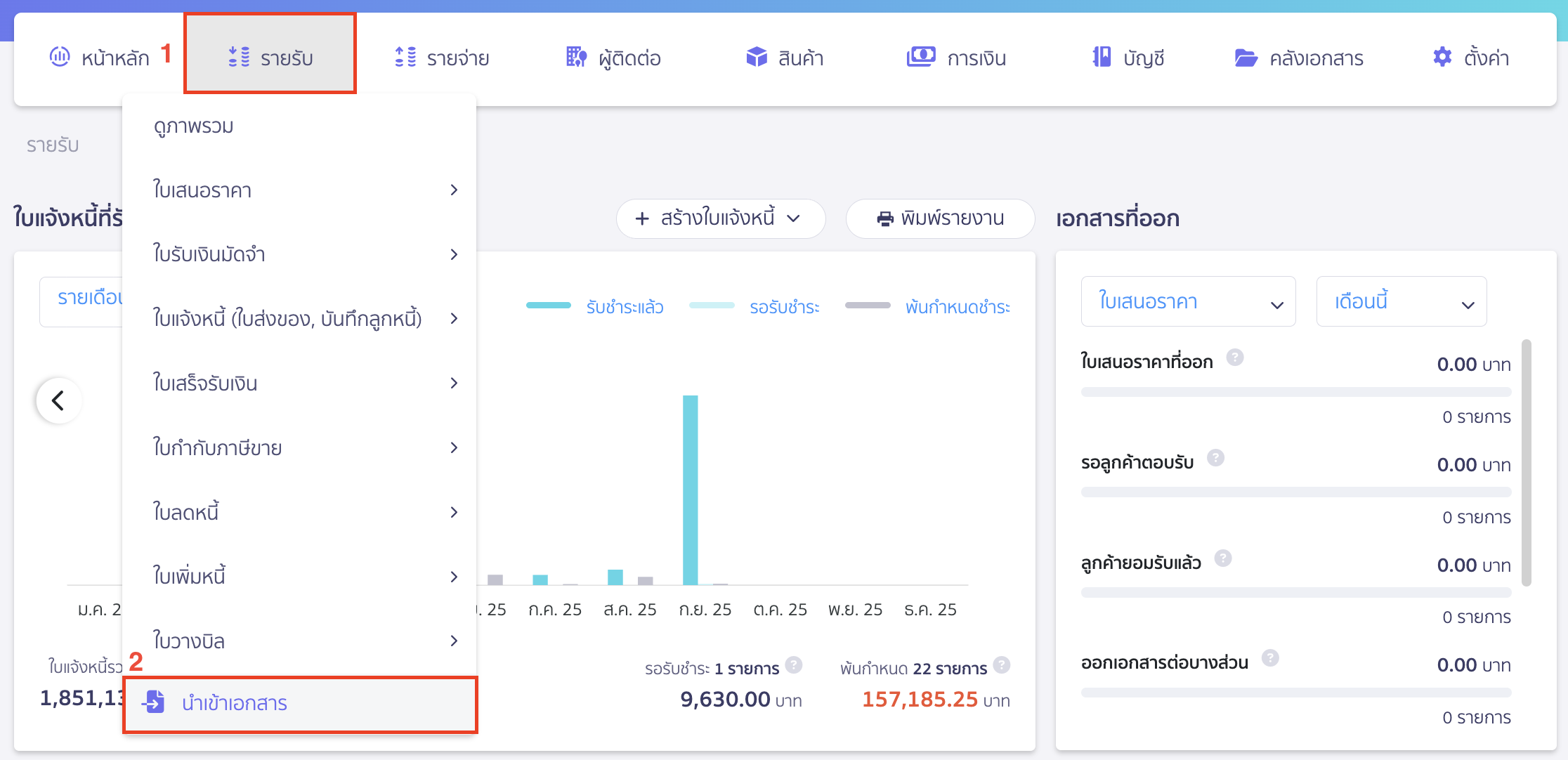Select นำเข้าเอกสาร import menu item
This screenshot has height=760, width=1568.
click(x=235, y=703)
